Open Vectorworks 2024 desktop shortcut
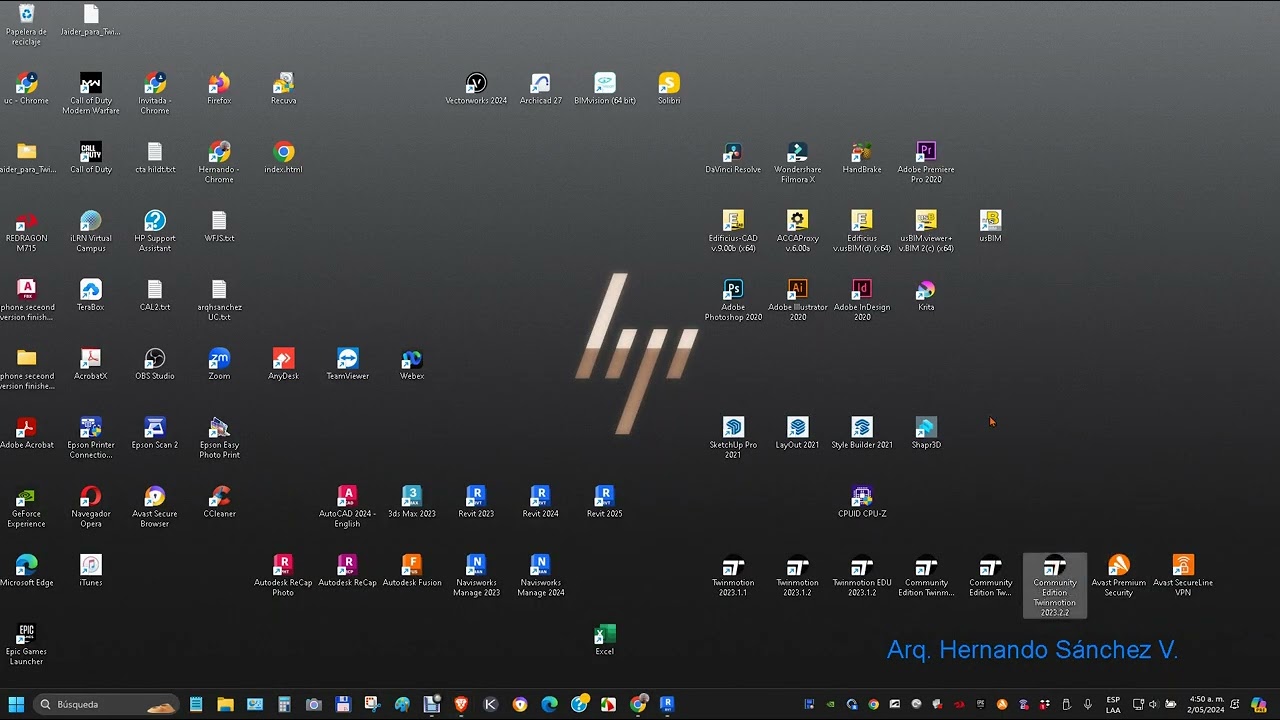The image size is (1280, 720). [476, 88]
